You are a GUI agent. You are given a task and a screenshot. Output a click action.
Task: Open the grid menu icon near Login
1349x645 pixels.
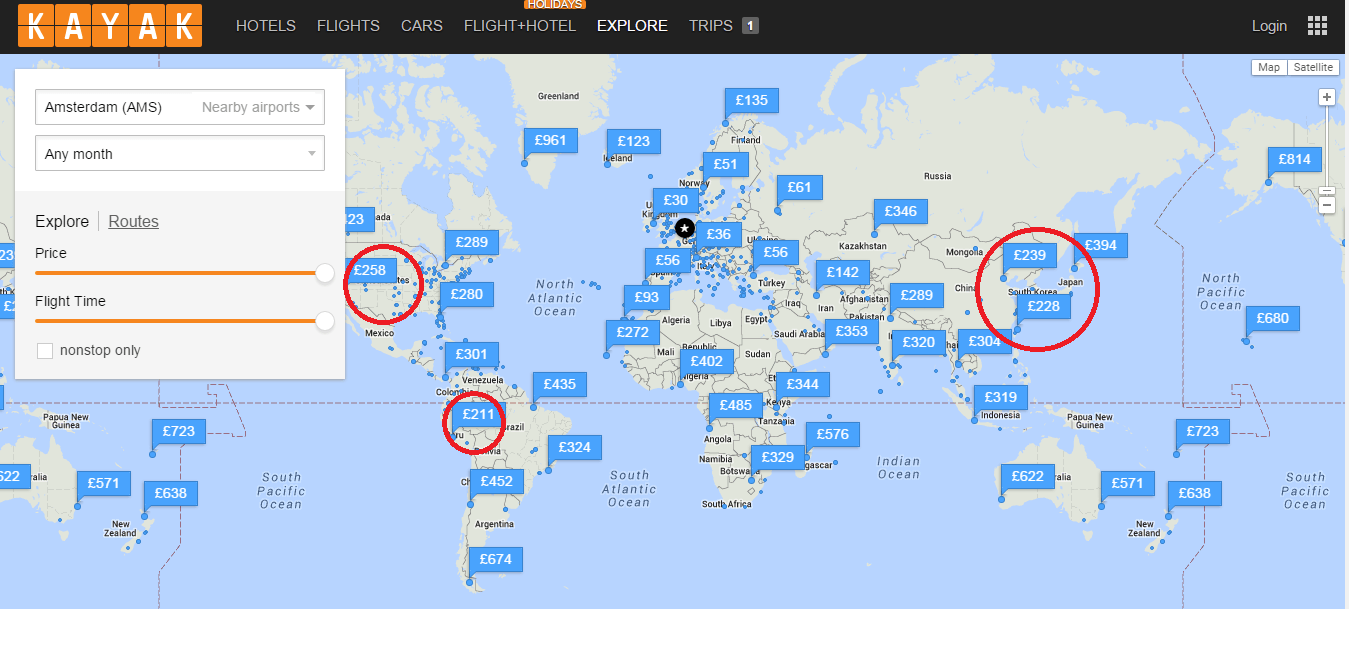(x=1317, y=25)
